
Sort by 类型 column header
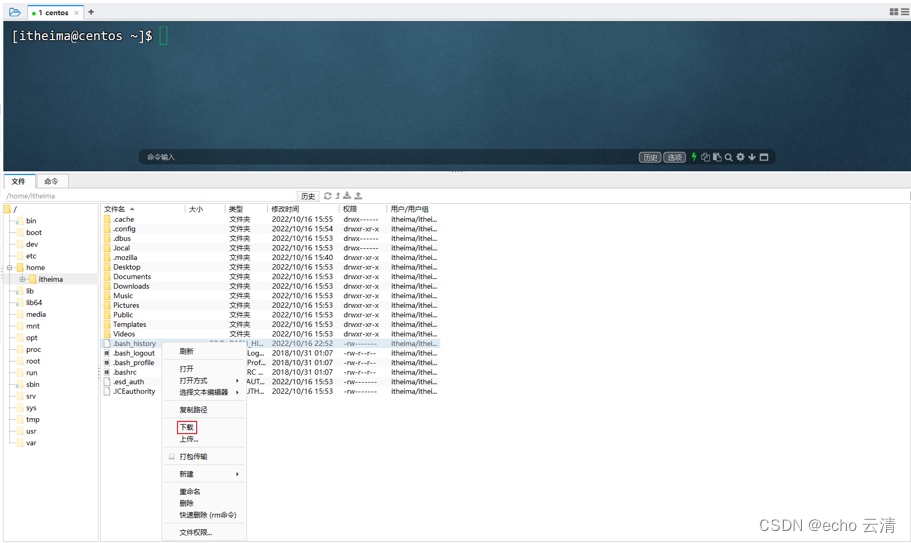coord(246,209)
